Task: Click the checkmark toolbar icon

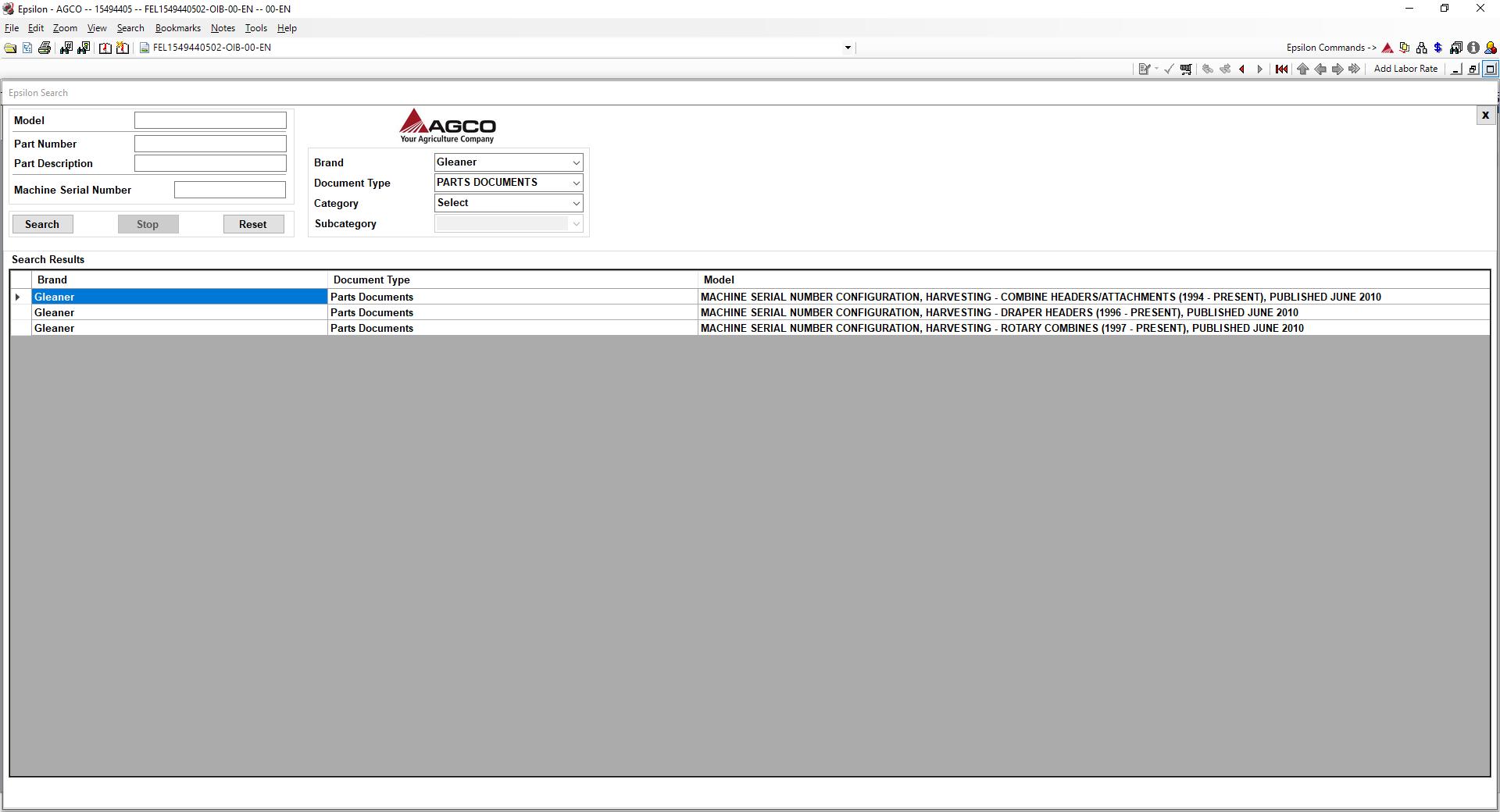Action: coord(1169,69)
